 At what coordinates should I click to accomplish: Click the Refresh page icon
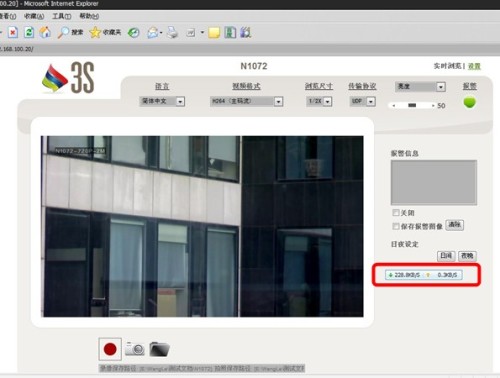click(x=29, y=33)
